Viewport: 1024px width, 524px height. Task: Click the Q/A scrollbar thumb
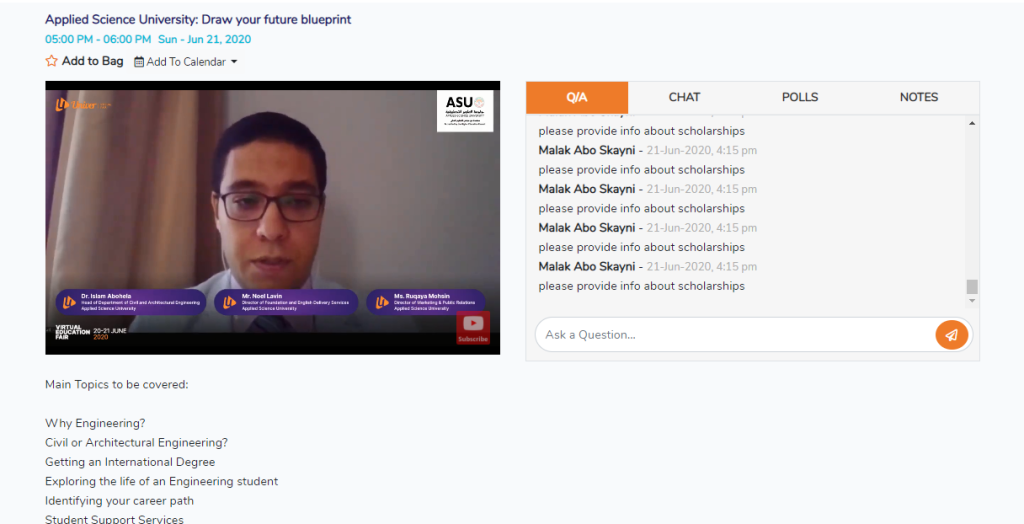972,286
